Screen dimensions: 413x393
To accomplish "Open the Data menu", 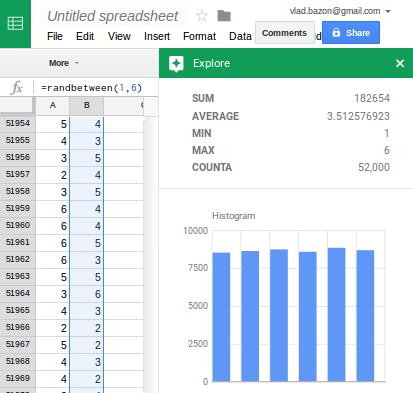I will 240,36.
